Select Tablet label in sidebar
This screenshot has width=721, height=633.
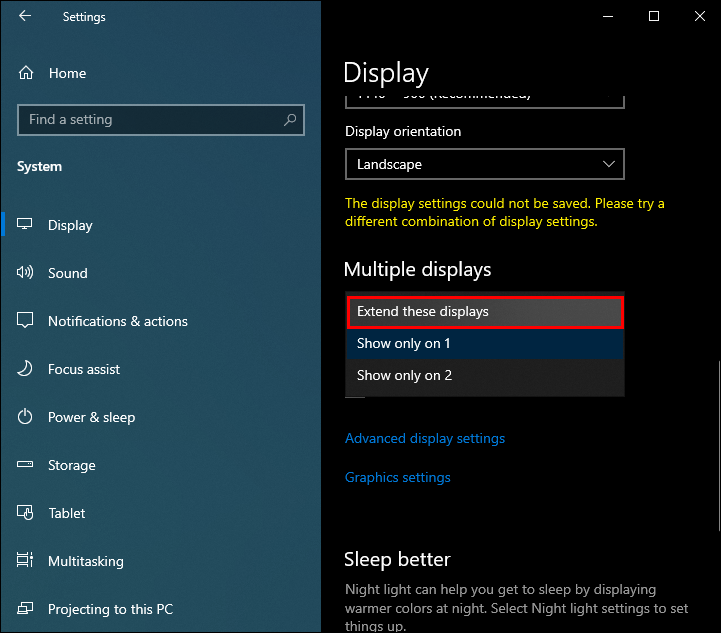(x=67, y=513)
